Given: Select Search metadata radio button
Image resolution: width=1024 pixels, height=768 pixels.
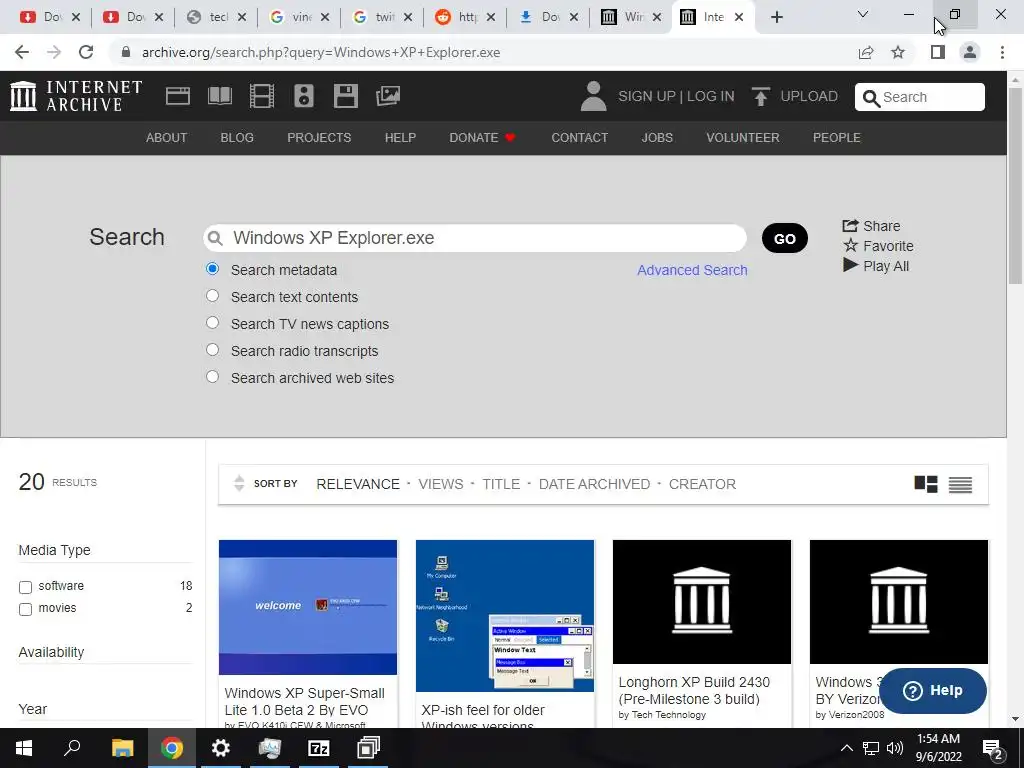Looking at the screenshot, I should (212, 269).
